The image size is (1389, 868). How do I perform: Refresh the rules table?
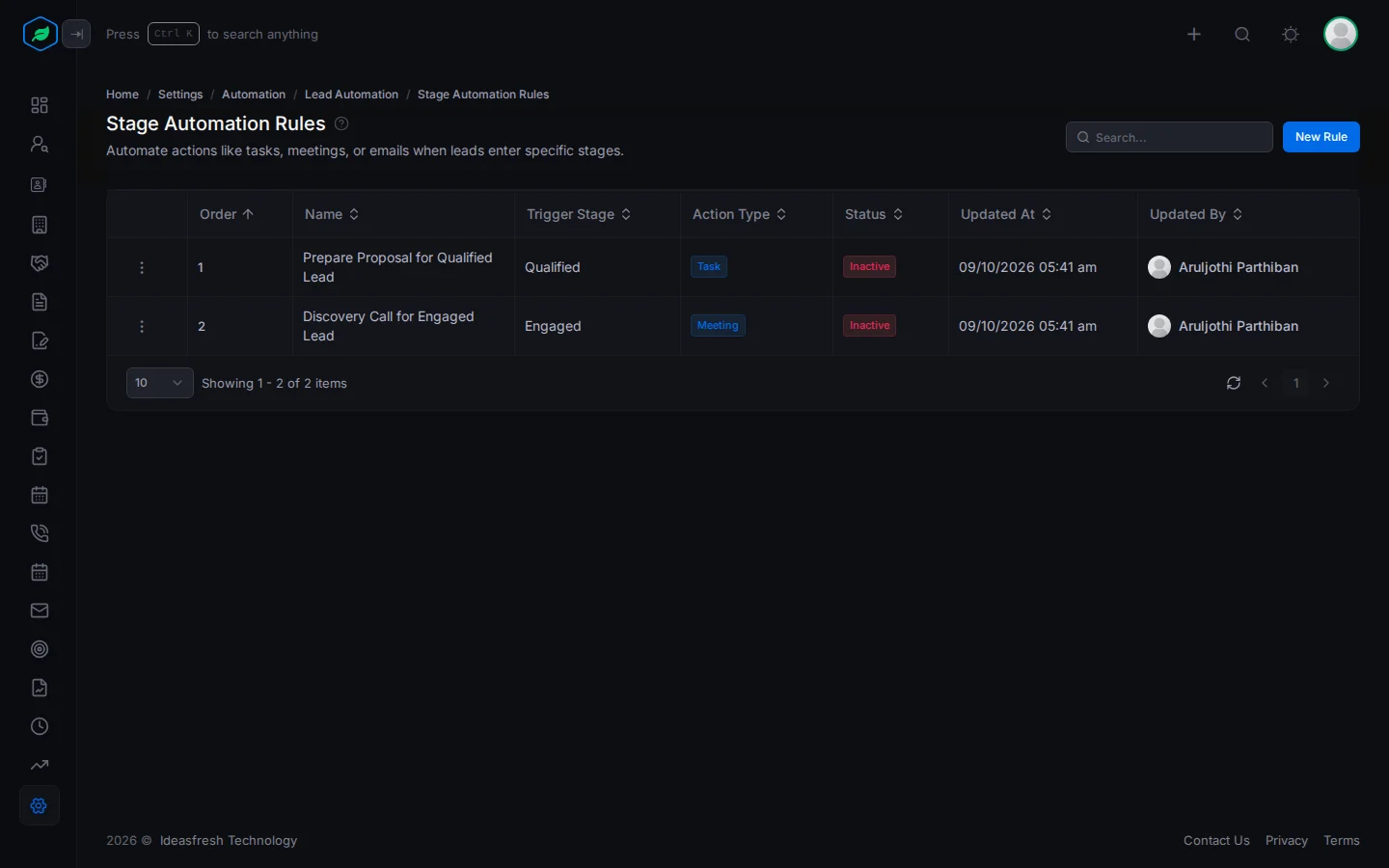(1234, 383)
